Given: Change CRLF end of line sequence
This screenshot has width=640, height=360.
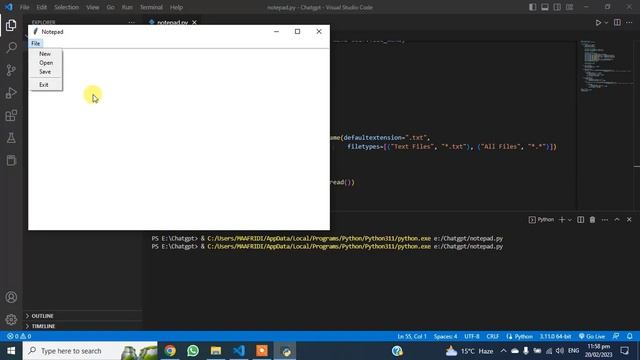Looking at the screenshot, I should click(x=493, y=336).
